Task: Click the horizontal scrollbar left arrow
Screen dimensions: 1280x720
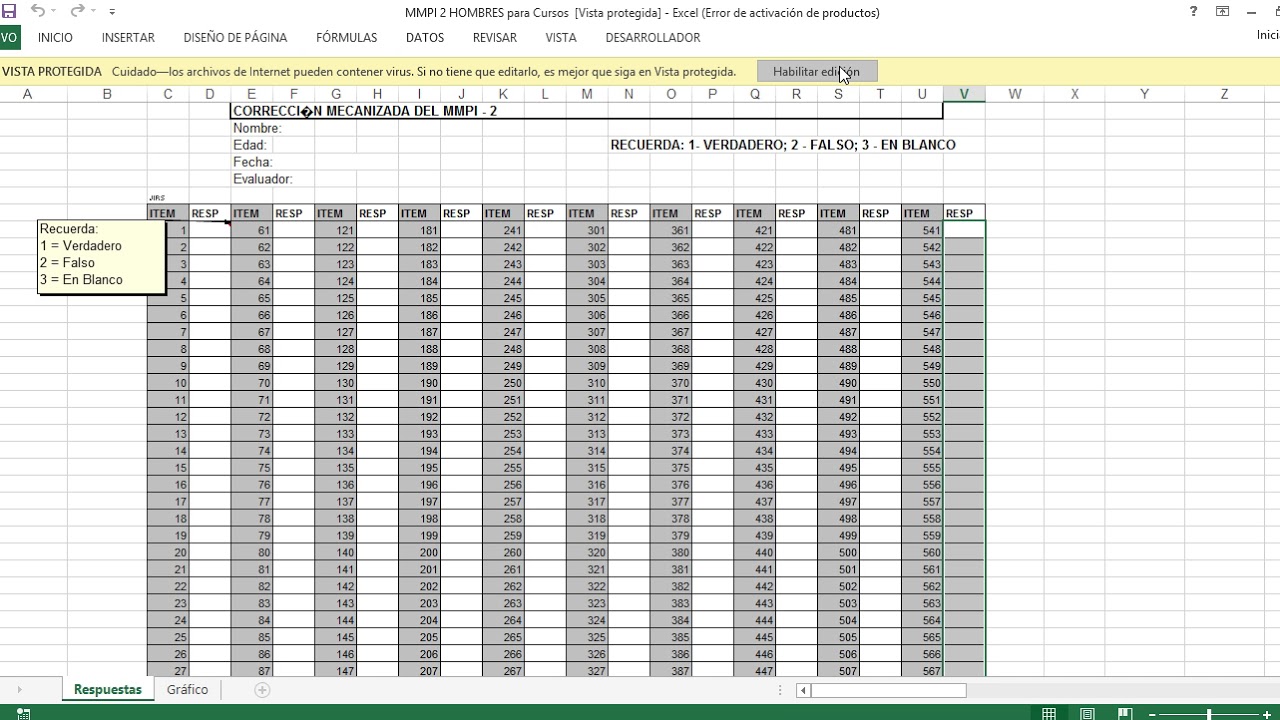Action: pos(803,690)
